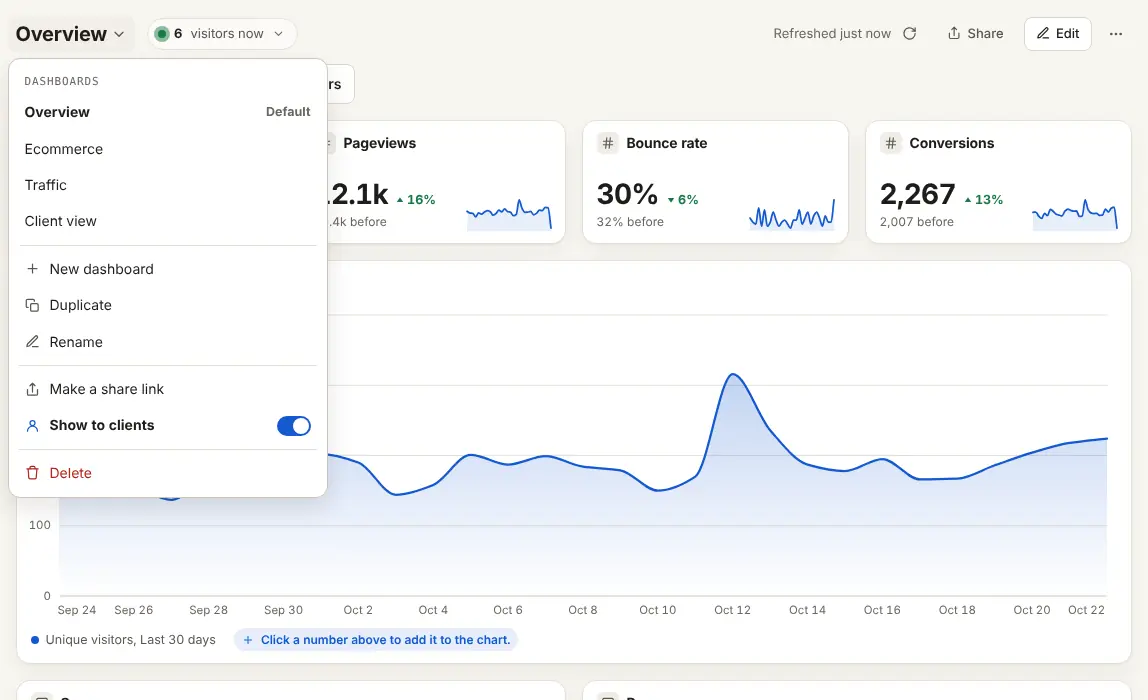Screen dimensions: 1148x700
Task: Click the copy icon beside Duplicate
Action: pos(32,305)
